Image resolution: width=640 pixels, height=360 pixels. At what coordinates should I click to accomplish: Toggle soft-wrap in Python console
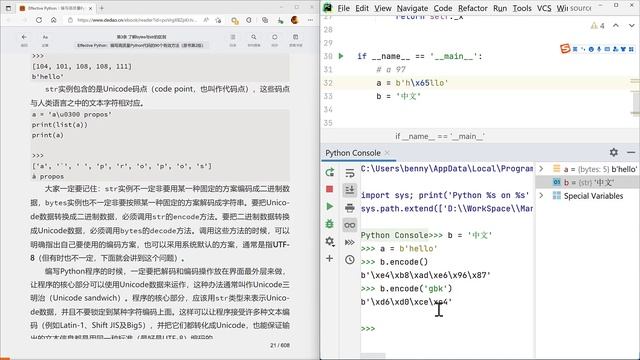pos(350,173)
